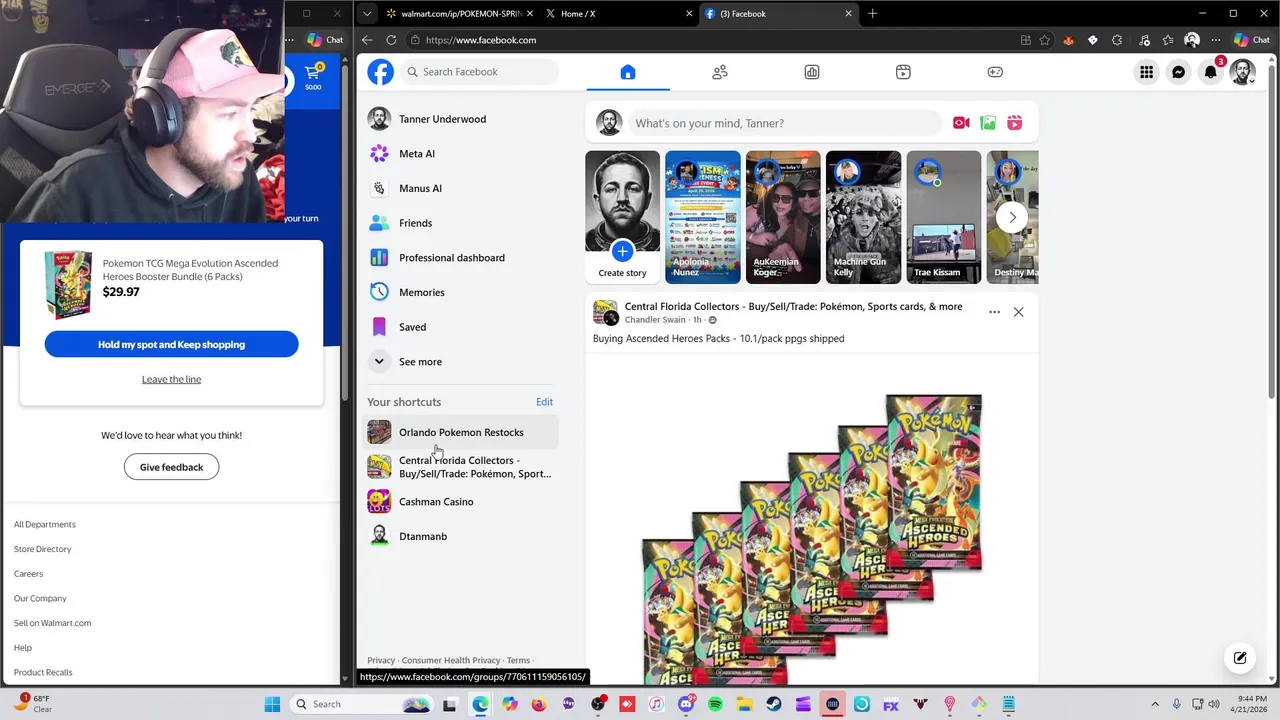The height and width of the screenshot is (720, 1280).
Task: Open Cashman Casino shortcut
Action: pyautogui.click(x=461, y=502)
